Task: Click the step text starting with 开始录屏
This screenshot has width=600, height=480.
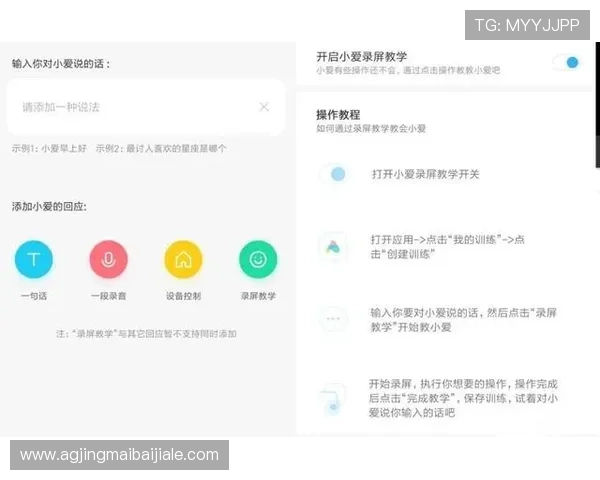Action: point(463,398)
